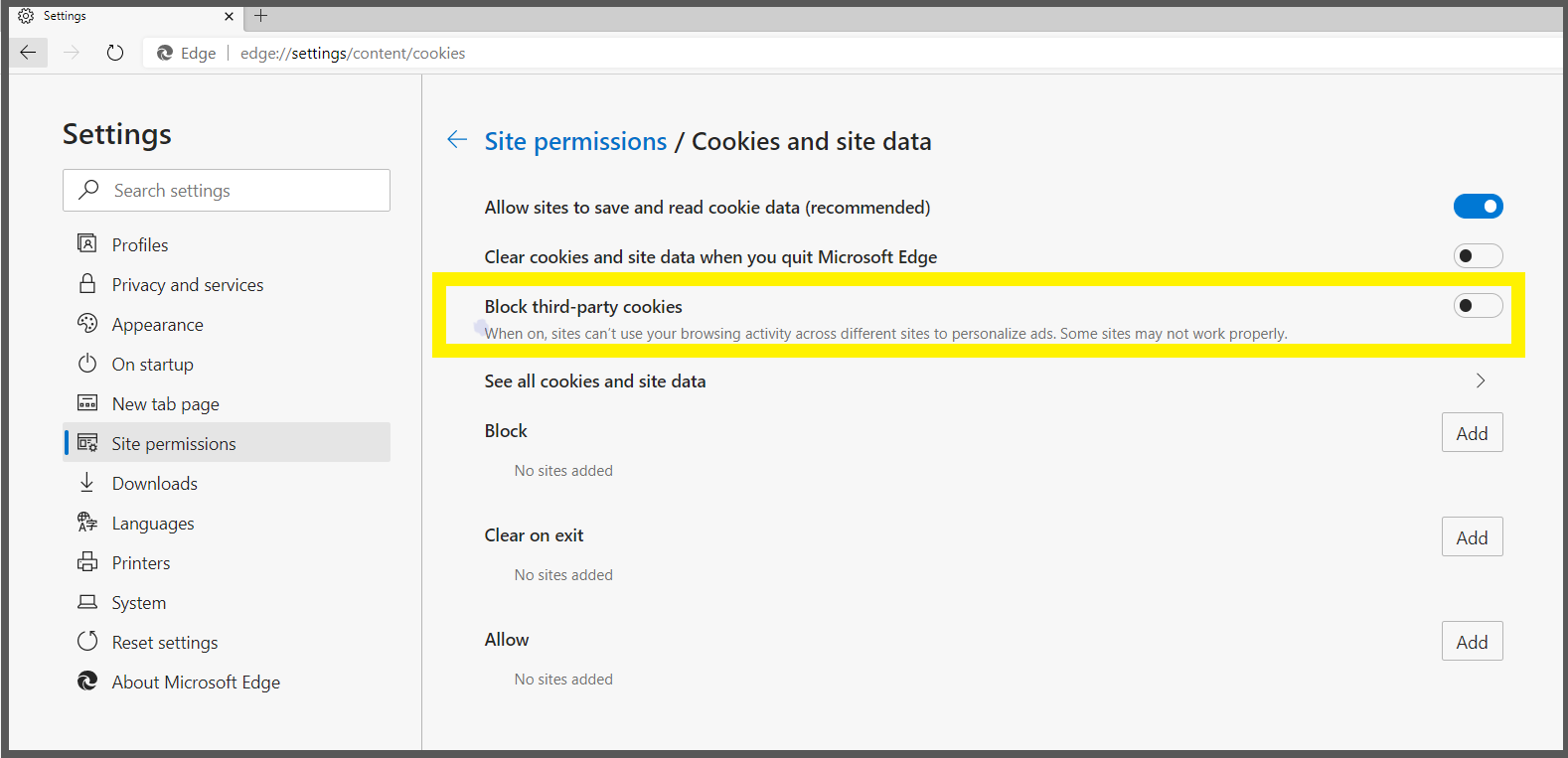Open a new tab with the plus icon
The width and height of the screenshot is (1568, 758).
261,16
